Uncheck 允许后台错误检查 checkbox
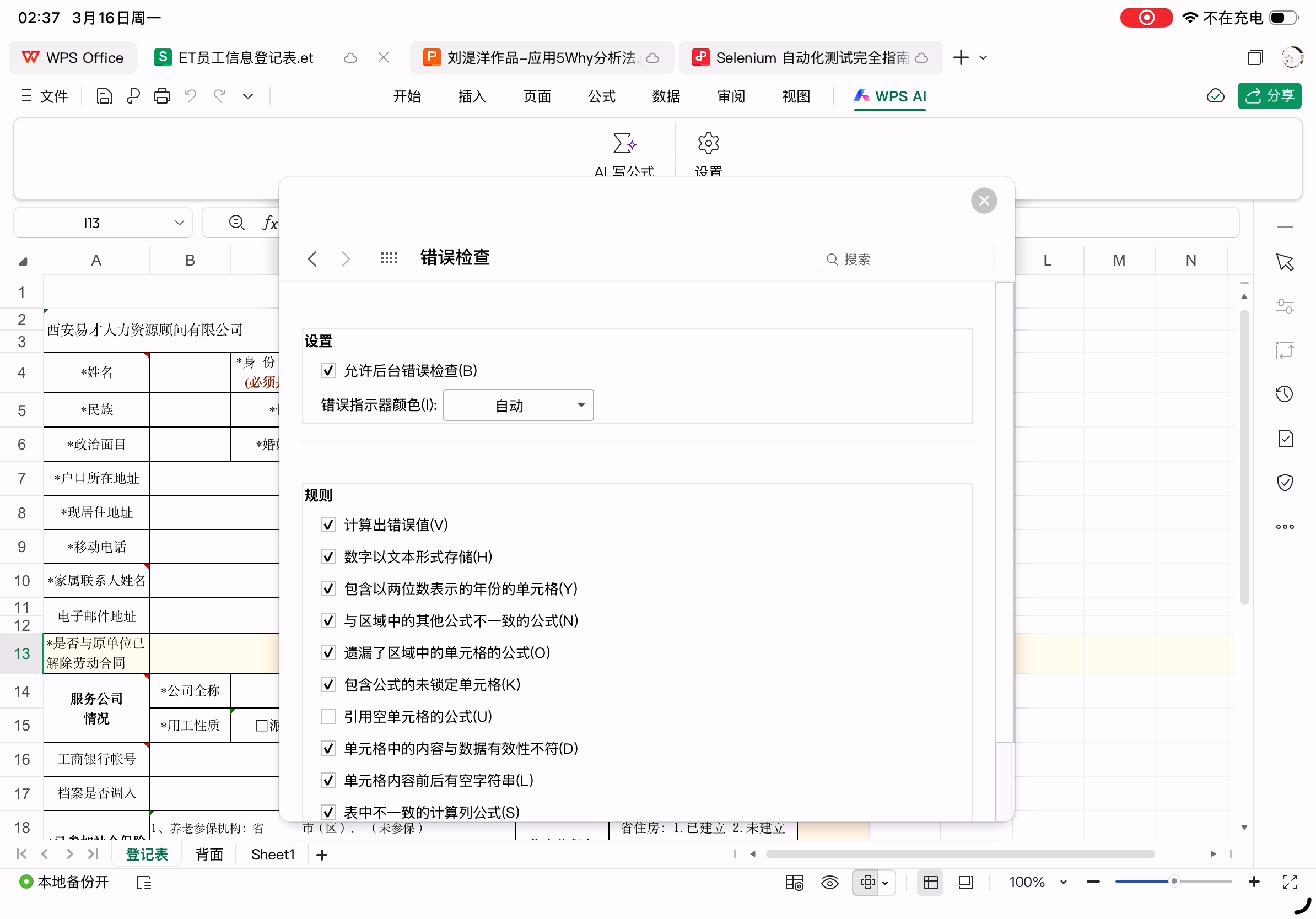The height and width of the screenshot is (919, 1316). (328, 371)
